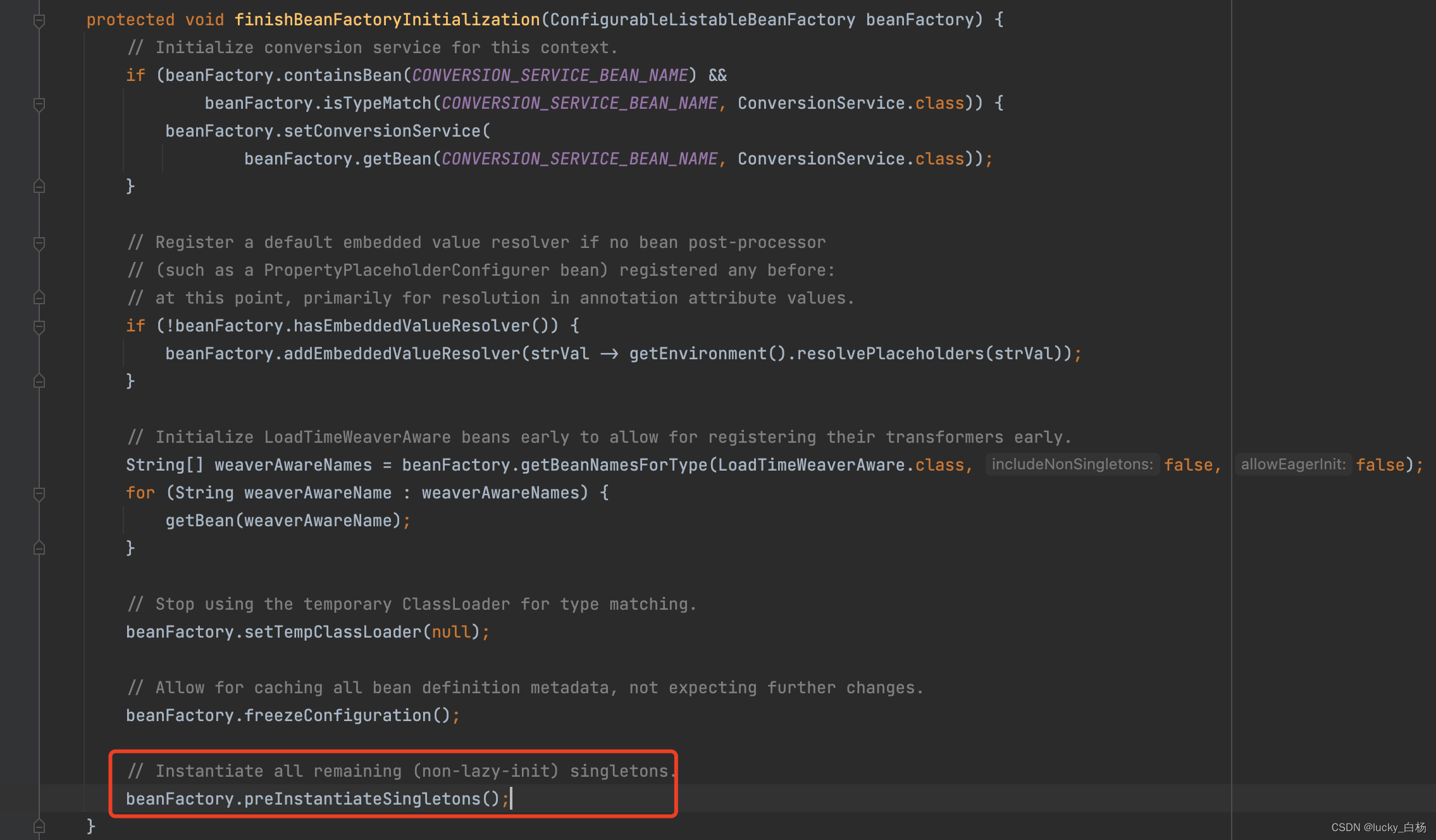Click LoadTimeWeaverAware.class argument

pyautogui.click(x=841, y=465)
